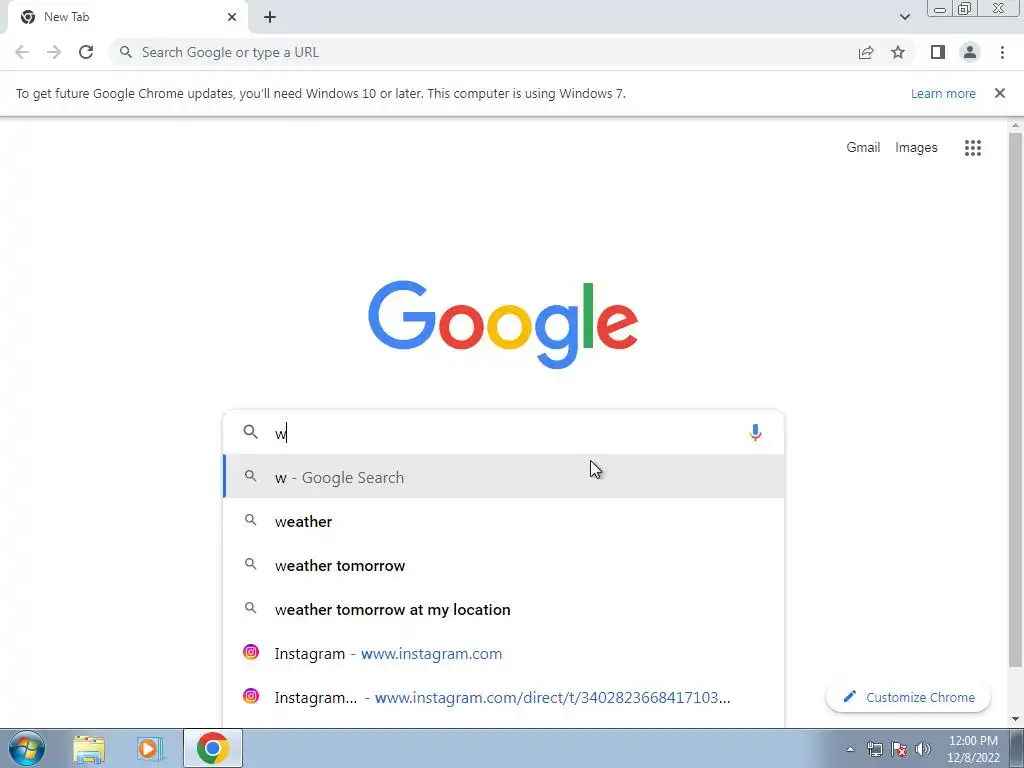This screenshot has height=768, width=1024.
Task: Open the taskbar clock showing 12:00 PM
Action: point(973,749)
